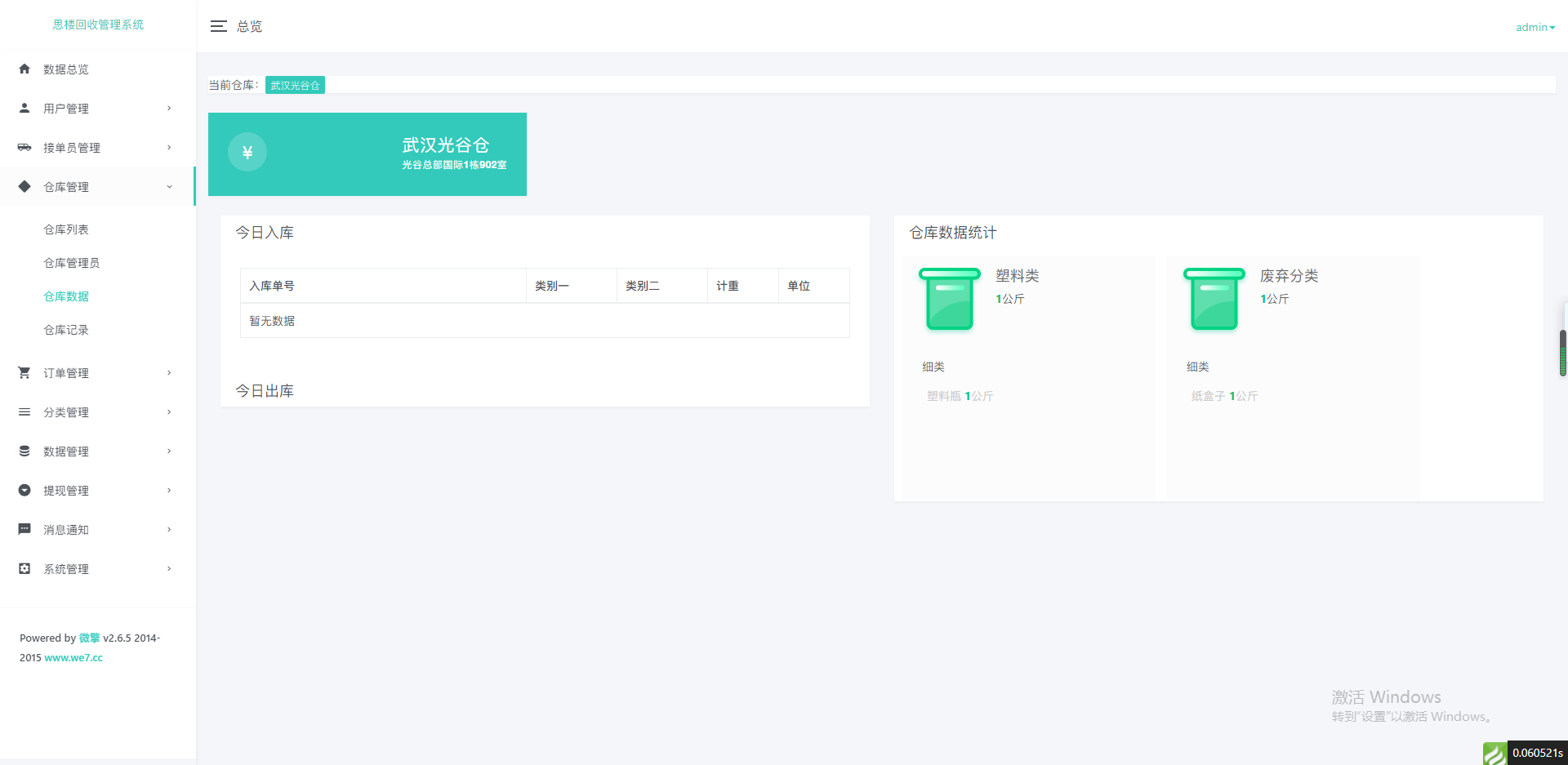Click the 武汉光谷仓 card title

click(445, 145)
